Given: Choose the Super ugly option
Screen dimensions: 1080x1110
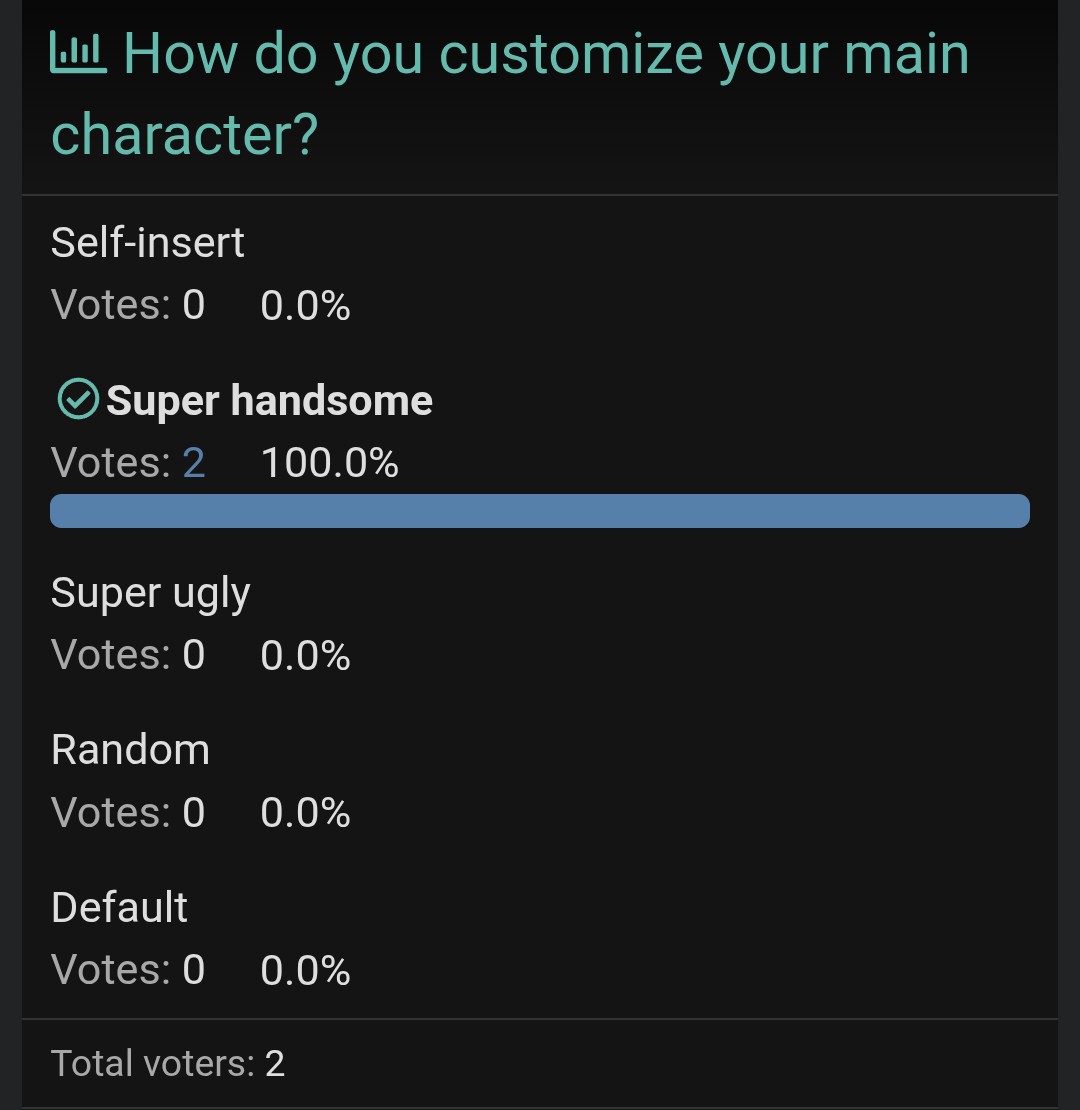Looking at the screenshot, I should click(x=150, y=593).
